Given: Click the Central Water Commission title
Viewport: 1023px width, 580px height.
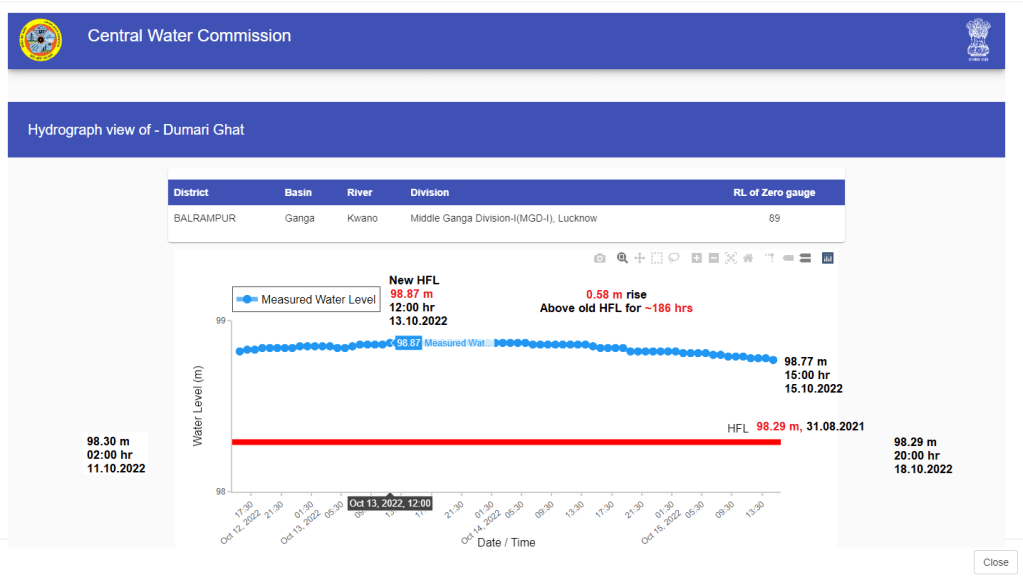Looking at the screenshot, I should pos(189,36).
